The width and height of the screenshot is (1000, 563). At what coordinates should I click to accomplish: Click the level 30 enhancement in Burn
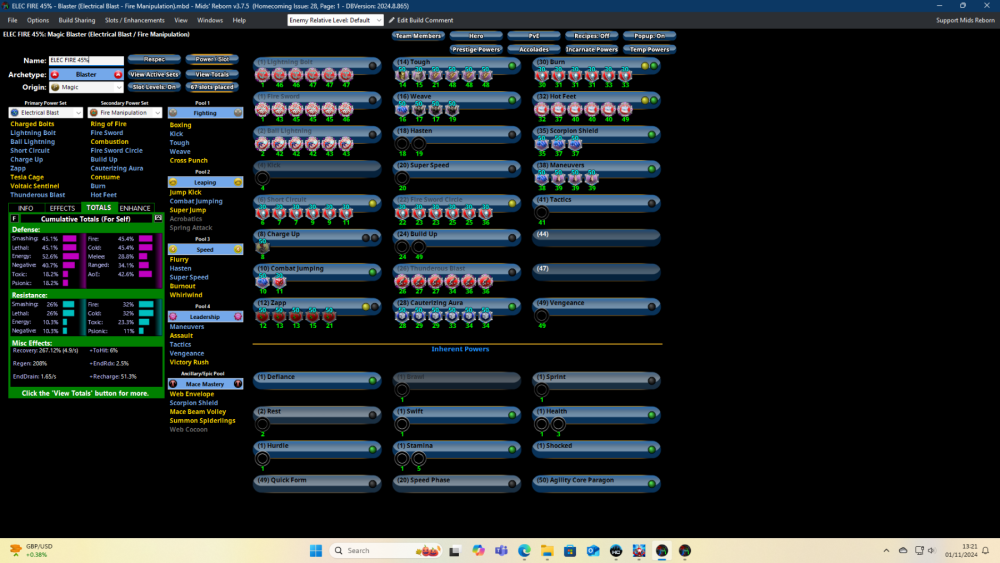(541, 75)
